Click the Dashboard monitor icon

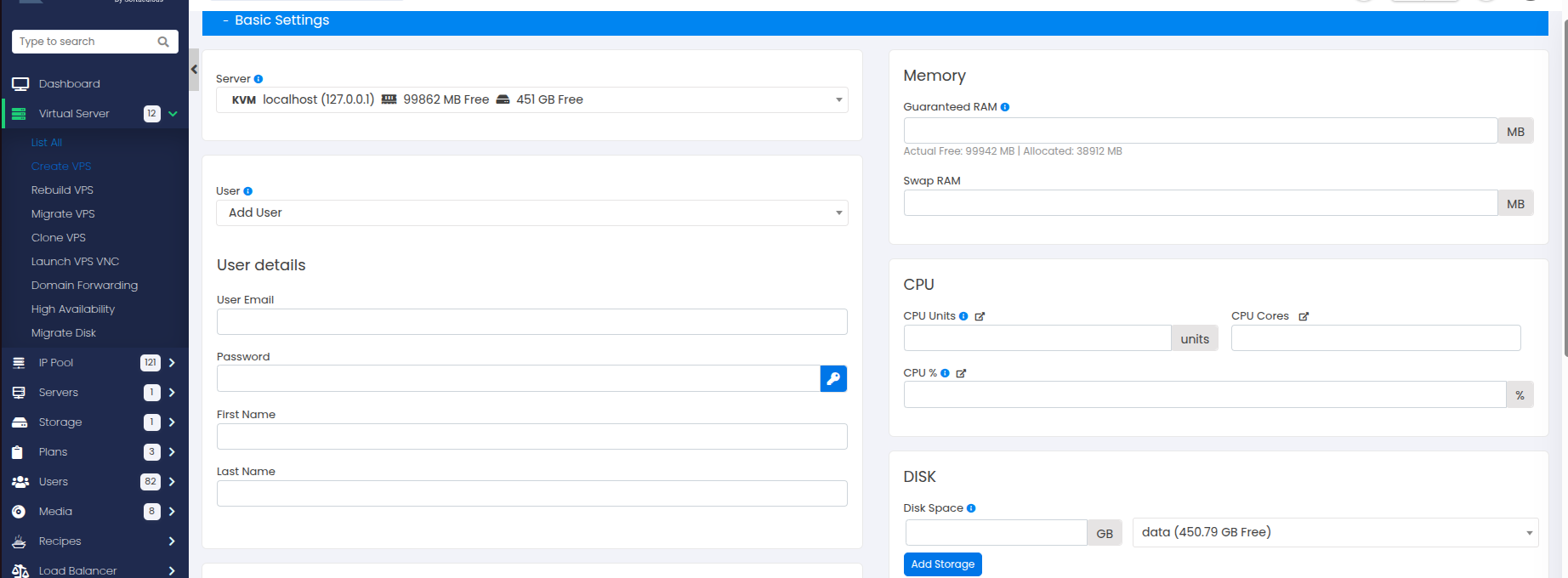click(20, 84)
